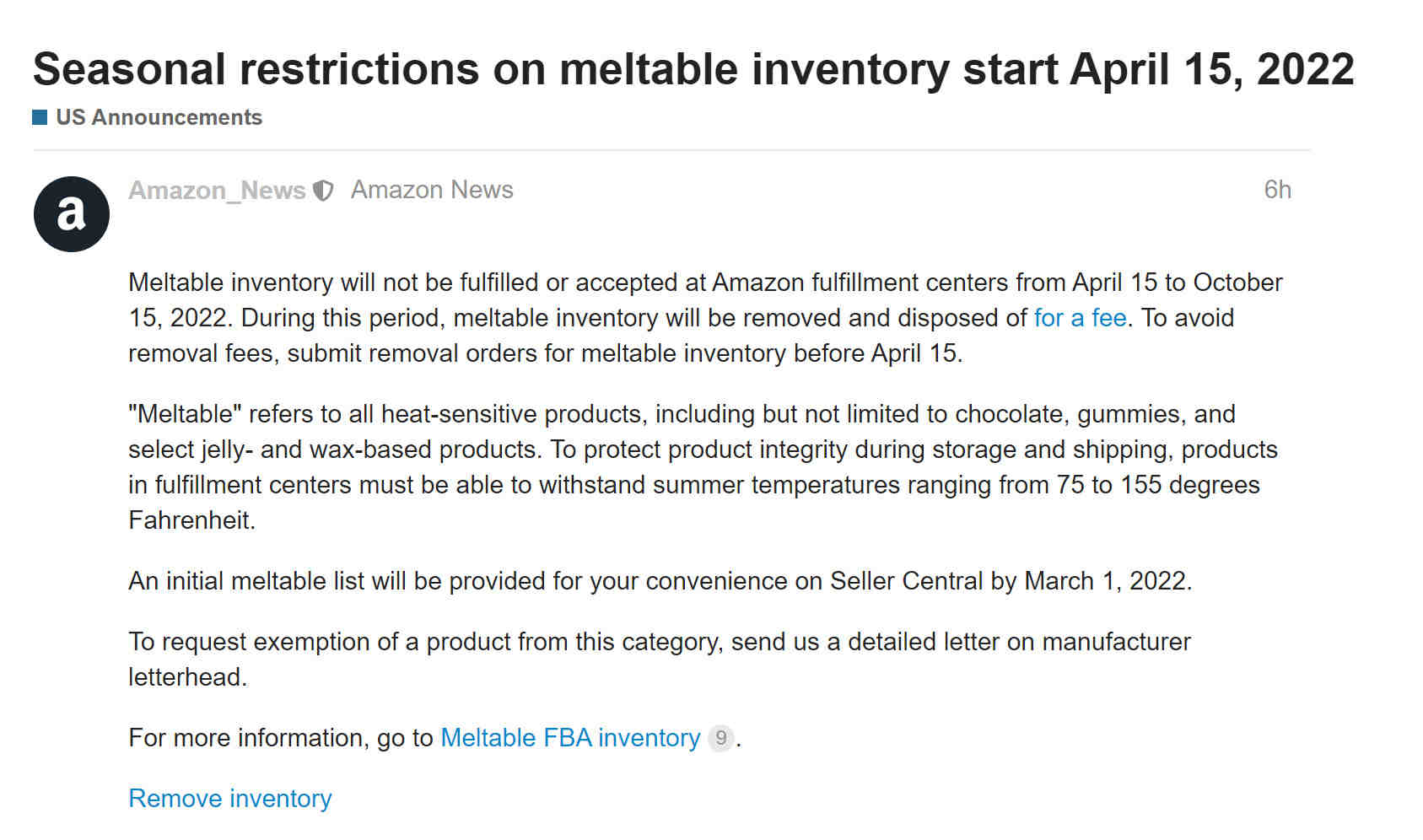This screenshot has height=840, width=1423.
Task: Click the 'An initial meltable list' sentence
Action: (660, 581)
